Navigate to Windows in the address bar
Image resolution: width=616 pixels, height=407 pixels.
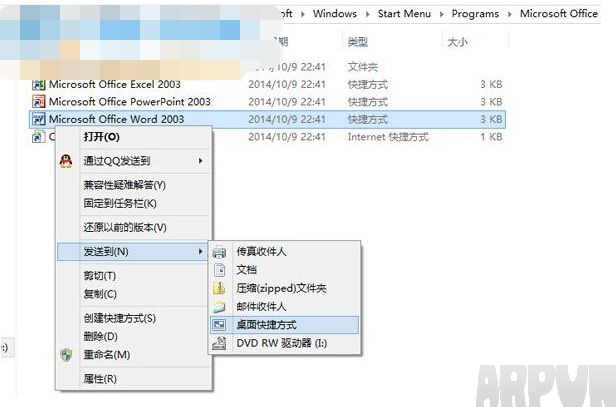coord(335,14)
